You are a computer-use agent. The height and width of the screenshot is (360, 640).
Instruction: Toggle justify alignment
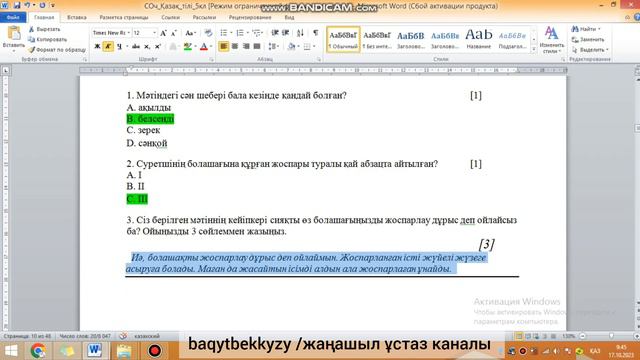pos(257,47)
